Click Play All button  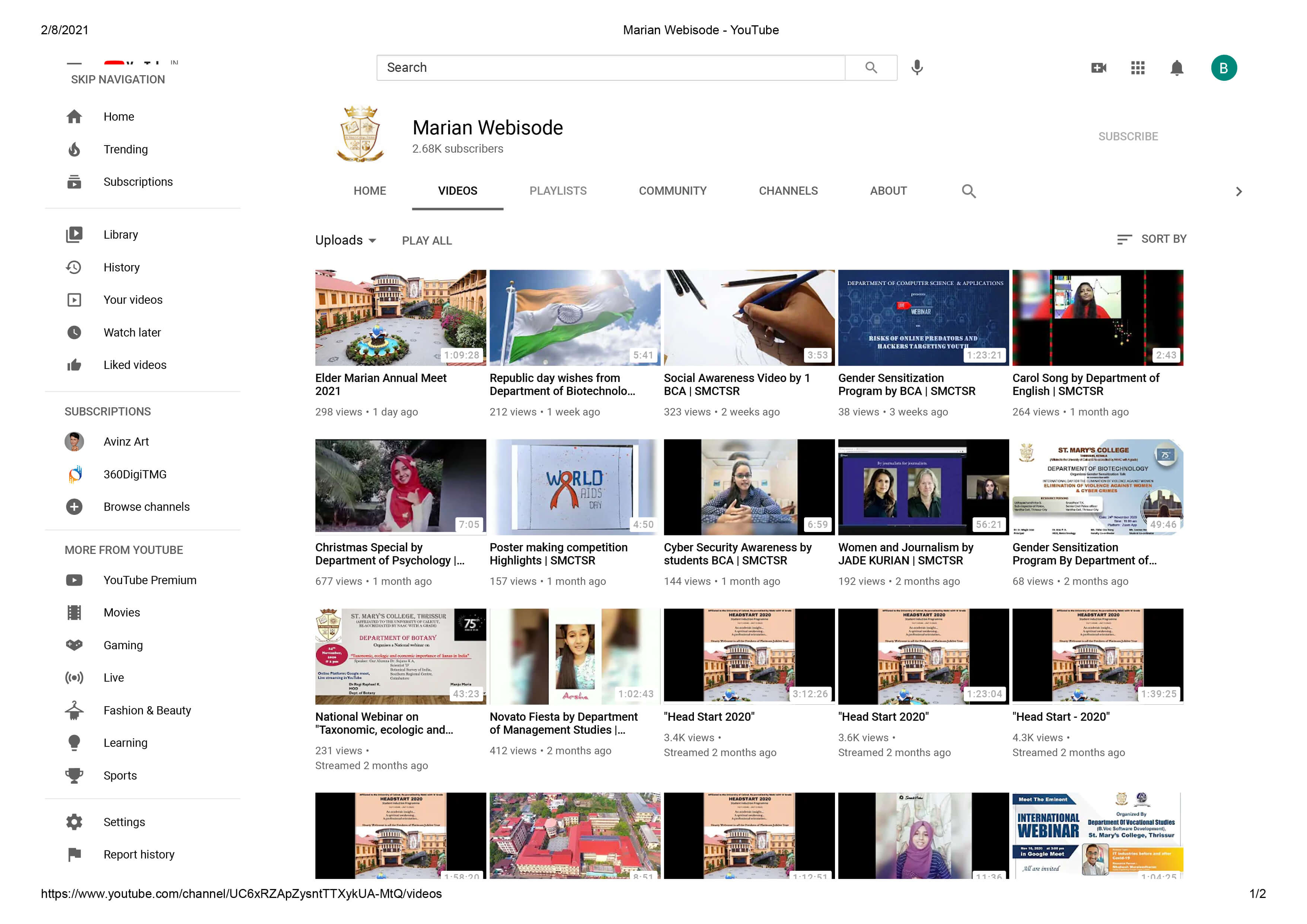(x=427, y=241)
